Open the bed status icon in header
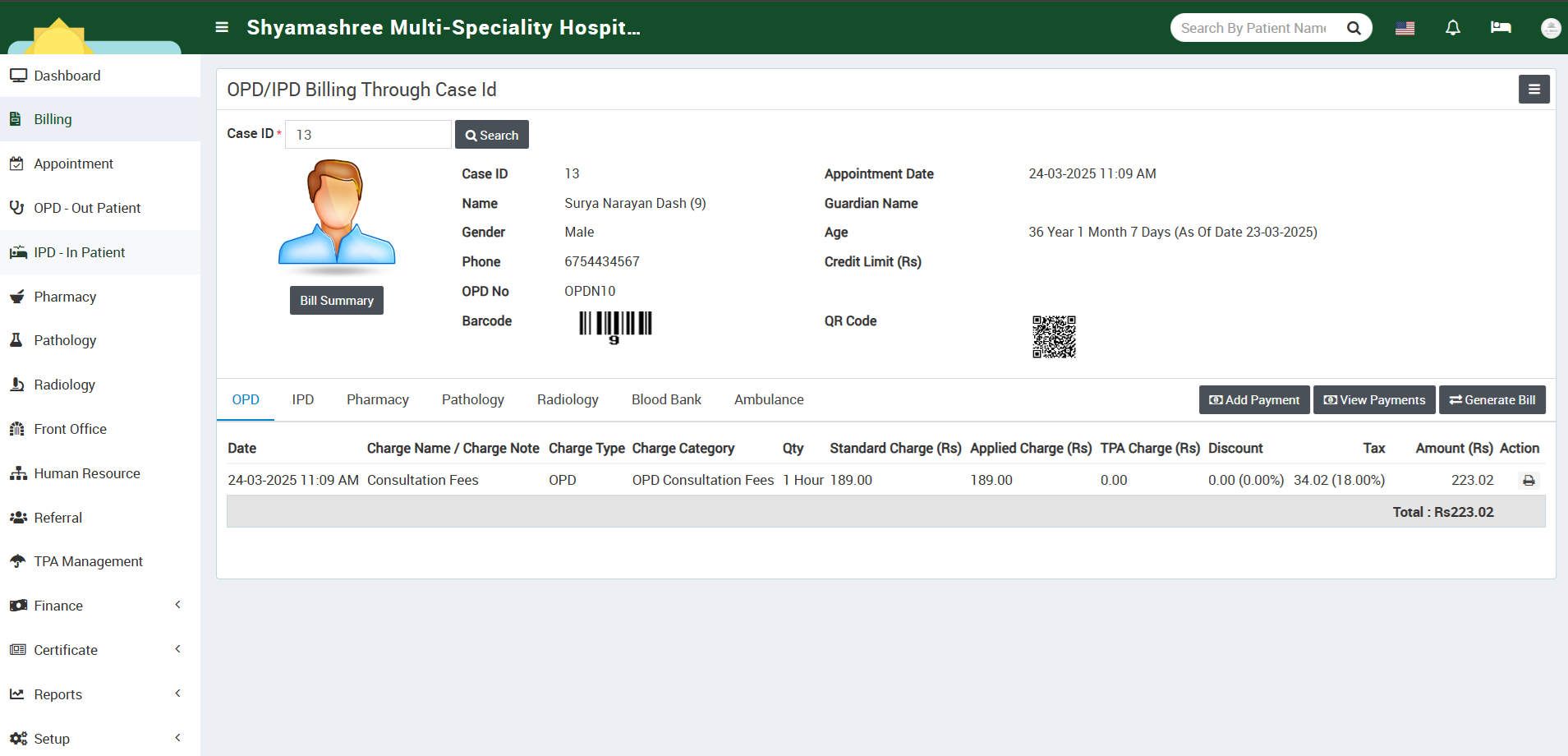 1501,28
